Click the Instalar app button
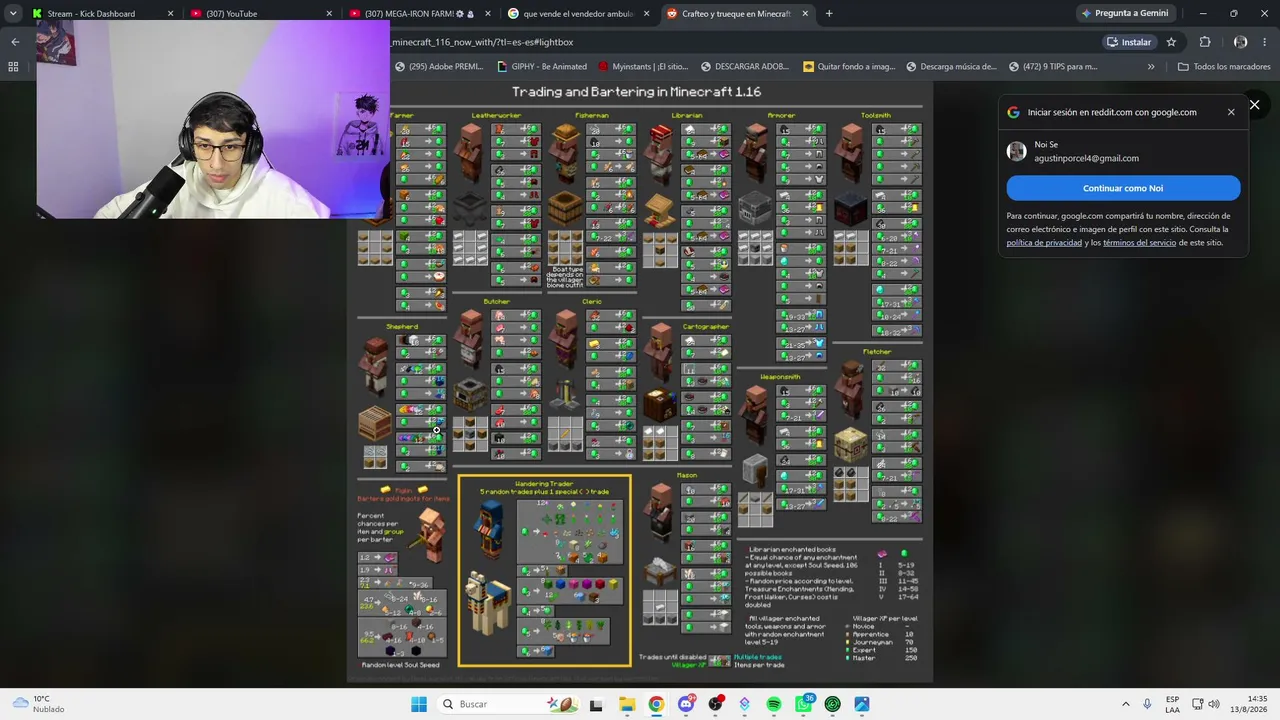This screenshot has width=1280, height=720. tap(1129, 42)
